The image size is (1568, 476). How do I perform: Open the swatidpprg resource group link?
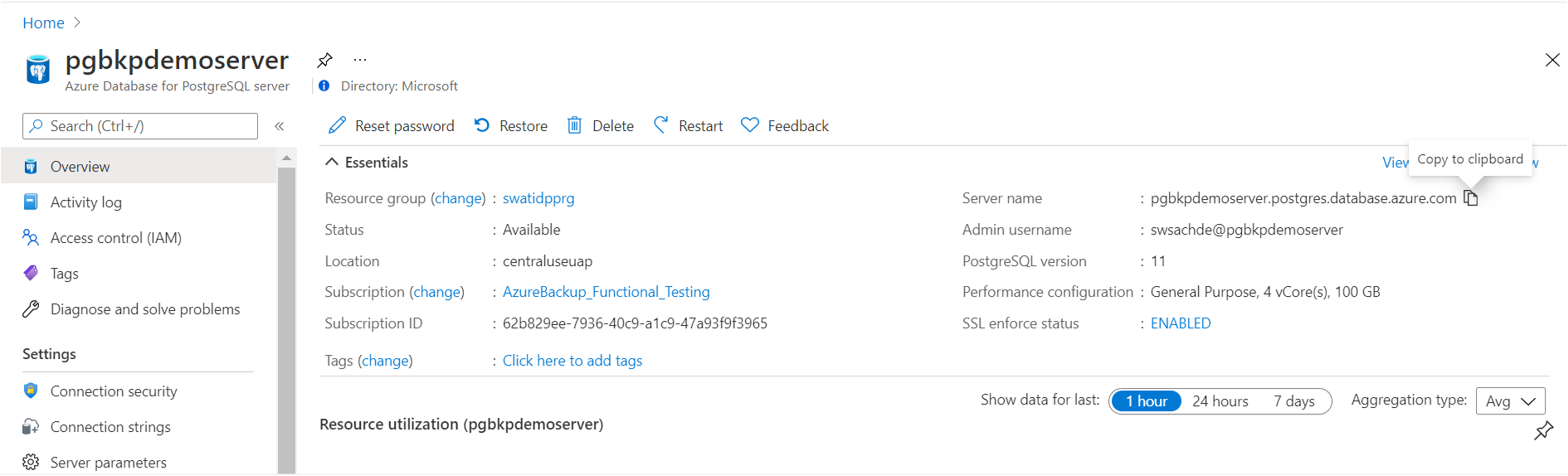click(x=538, y=198)
